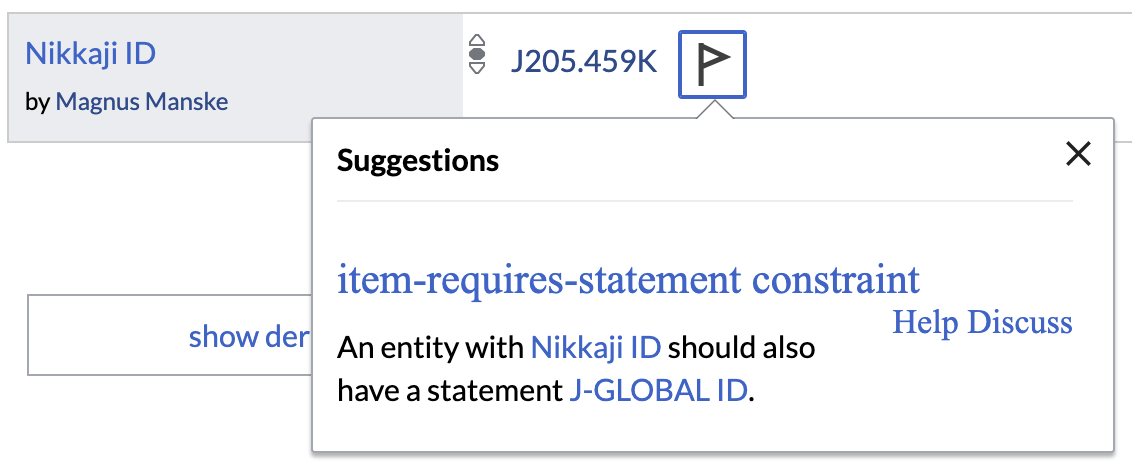Click the flag suggestions icon
The image size is (1132, 466).
coord(712,64)
